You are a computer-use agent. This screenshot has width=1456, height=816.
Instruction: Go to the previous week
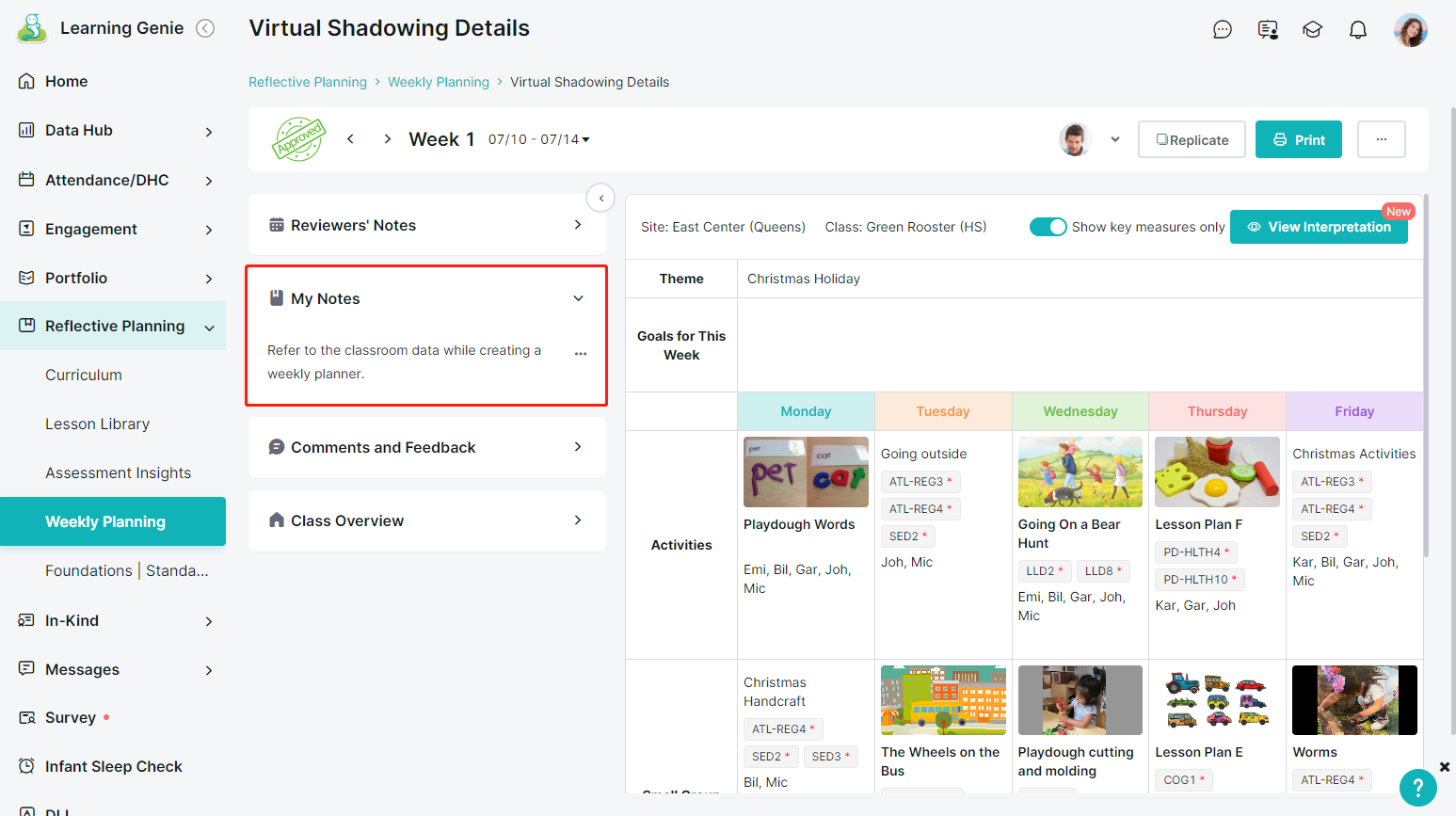coord(350,139)
